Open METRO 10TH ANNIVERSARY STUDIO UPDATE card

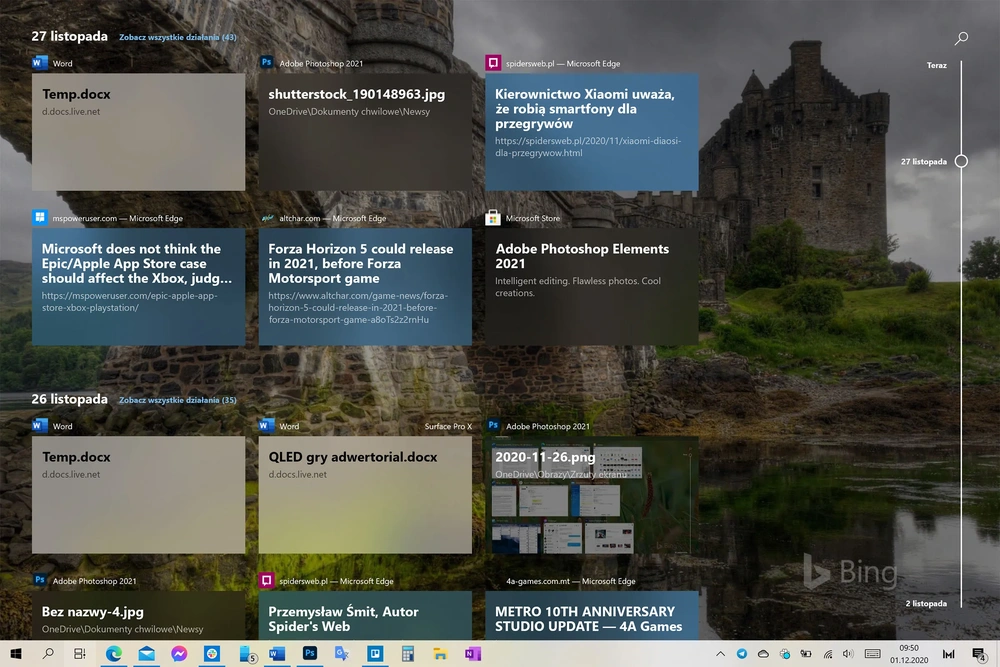click(x=592, y=615)
